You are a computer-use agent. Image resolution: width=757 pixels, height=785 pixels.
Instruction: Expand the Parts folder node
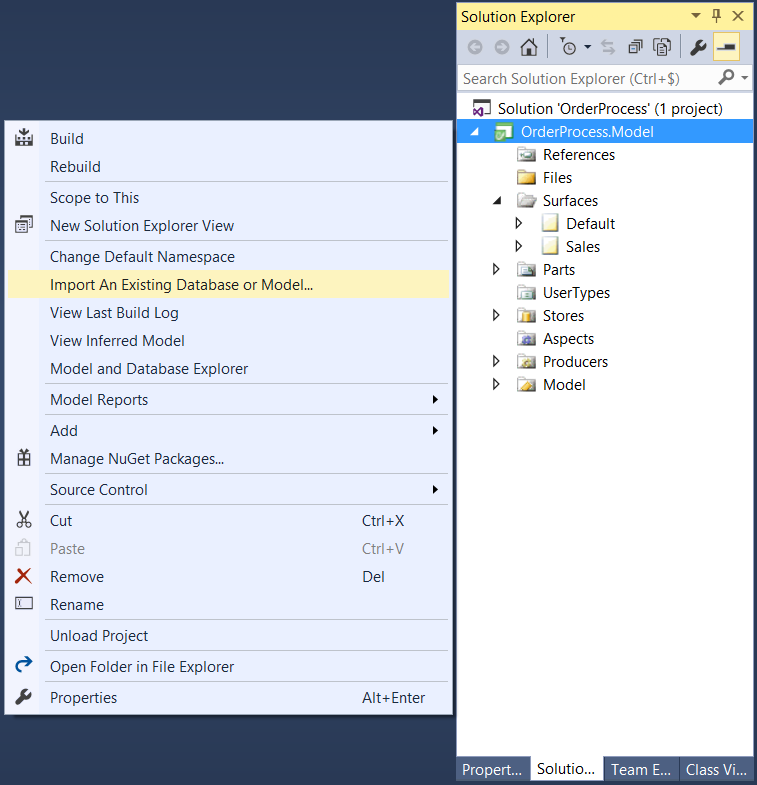tap(497, 269)
